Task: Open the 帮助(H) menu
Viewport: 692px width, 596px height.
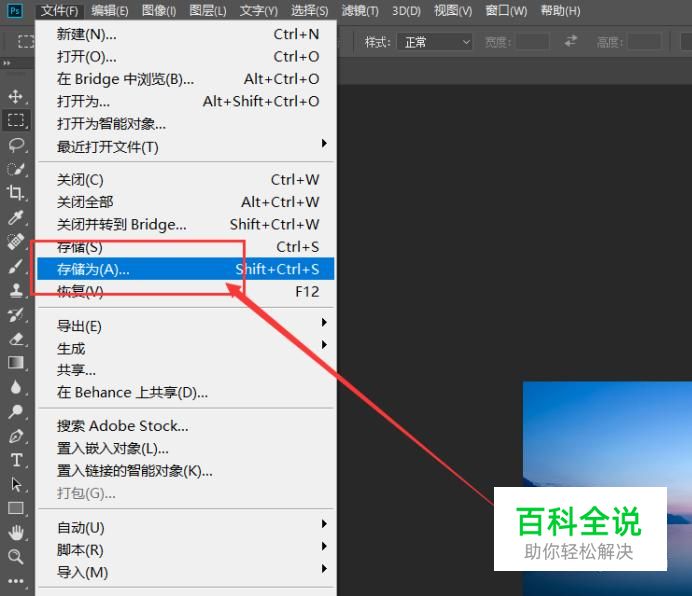Action: pyautogui.click(x=560, y=11)
